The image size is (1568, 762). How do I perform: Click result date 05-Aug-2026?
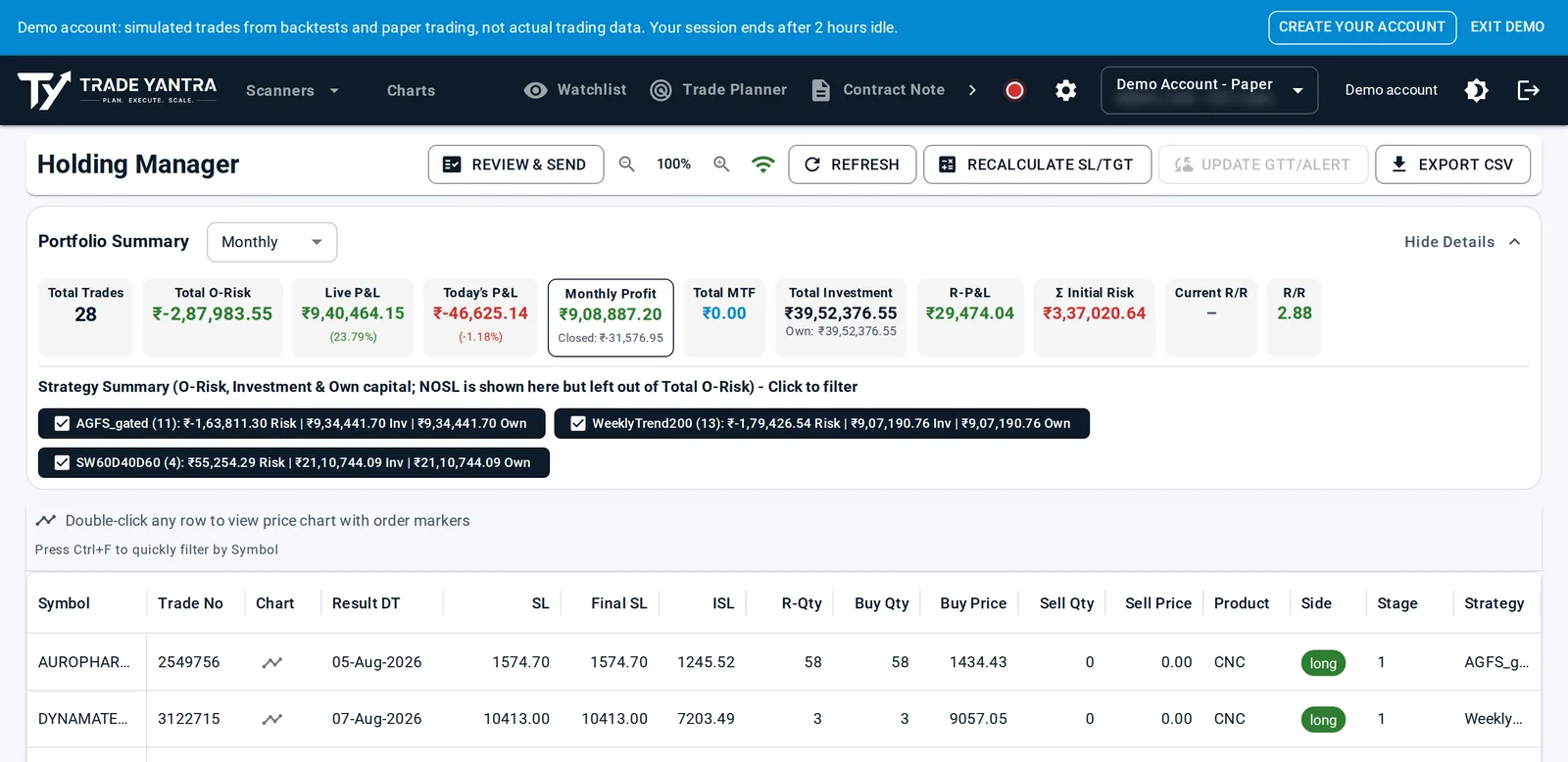click(377, 662)
